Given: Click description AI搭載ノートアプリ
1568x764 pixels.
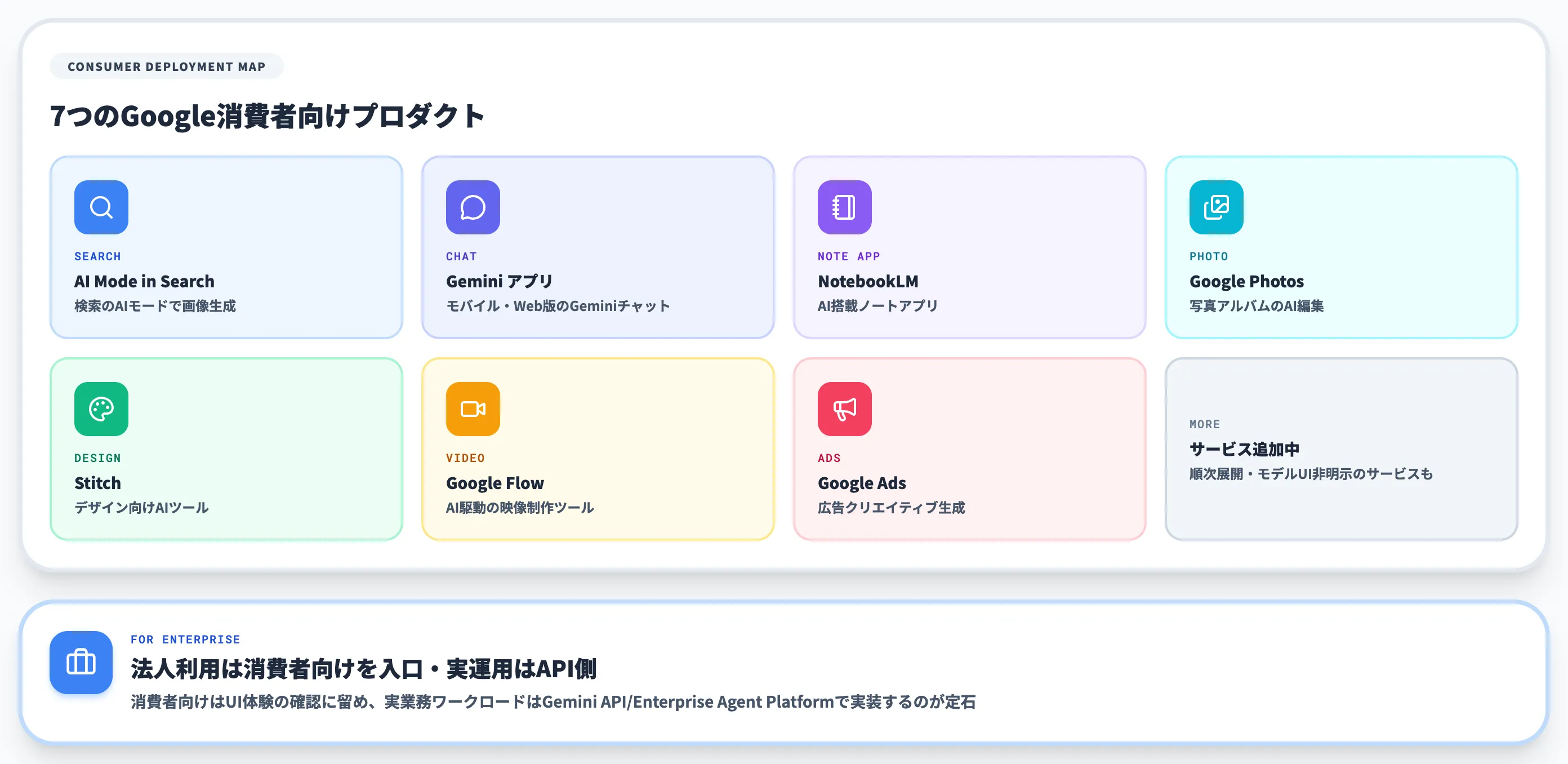Looking at the screenshot, I should point(877,305).
